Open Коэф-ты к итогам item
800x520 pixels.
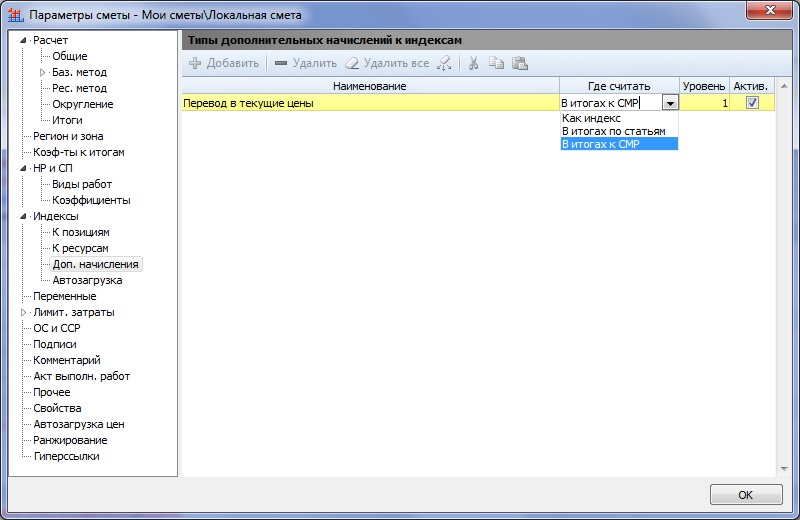(x=79, y=152)
